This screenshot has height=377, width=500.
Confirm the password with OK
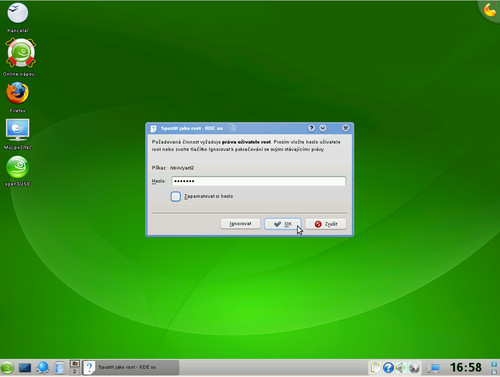coord(283,224)
